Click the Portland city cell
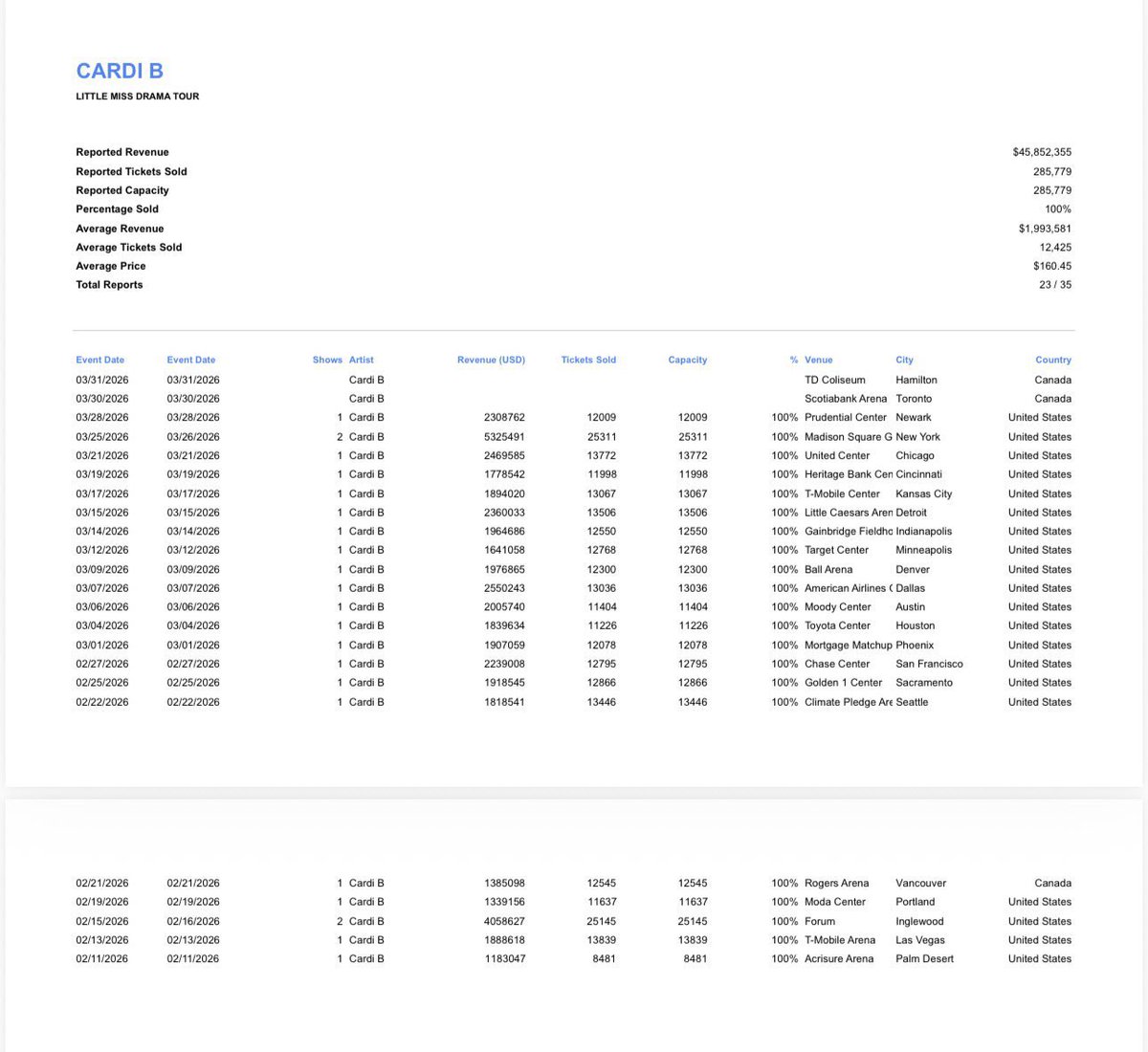1148x1052 pixels. pos(916,902)
